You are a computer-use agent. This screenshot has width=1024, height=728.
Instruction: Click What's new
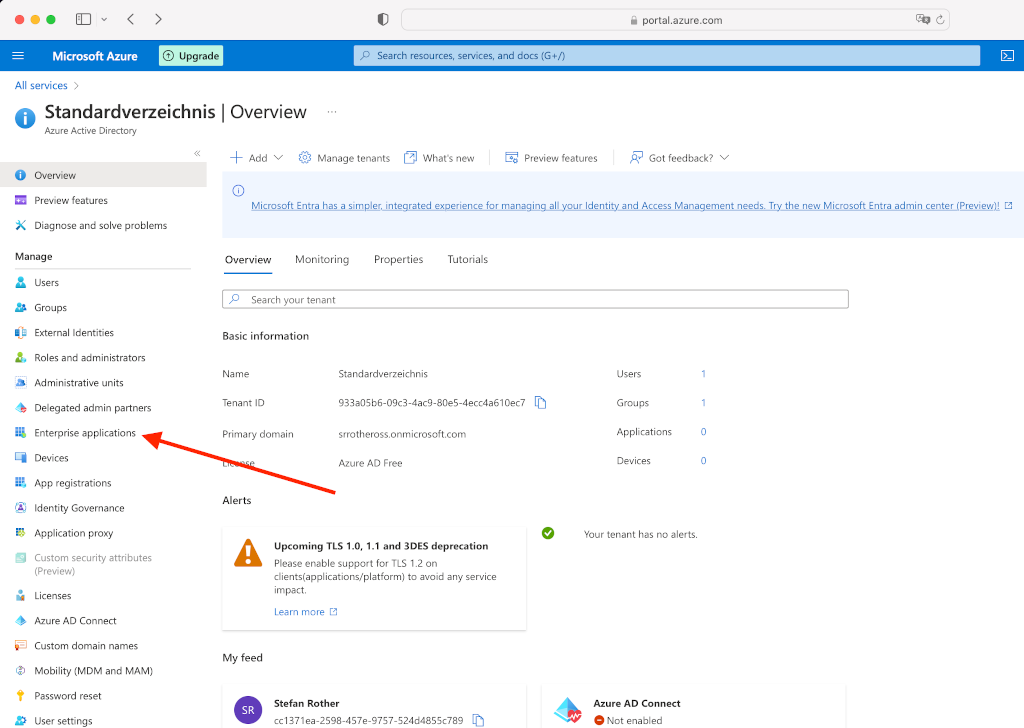tap(439, 158)
